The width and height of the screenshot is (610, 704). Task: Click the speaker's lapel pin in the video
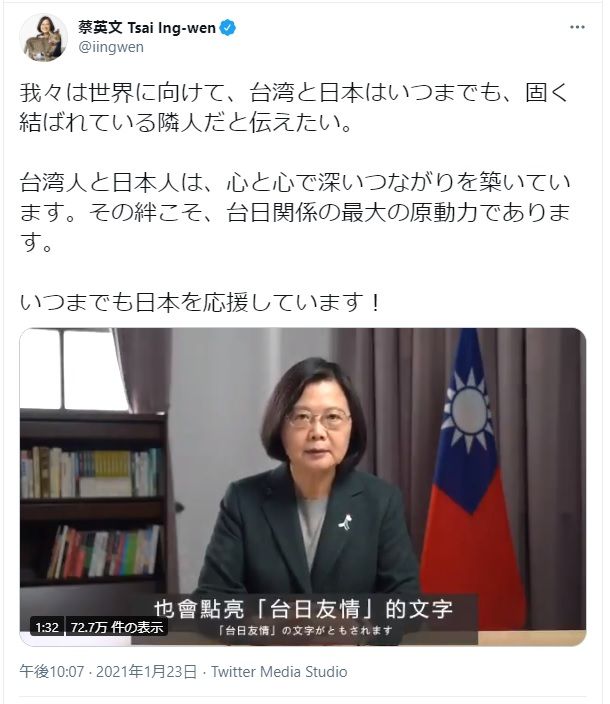346,522
